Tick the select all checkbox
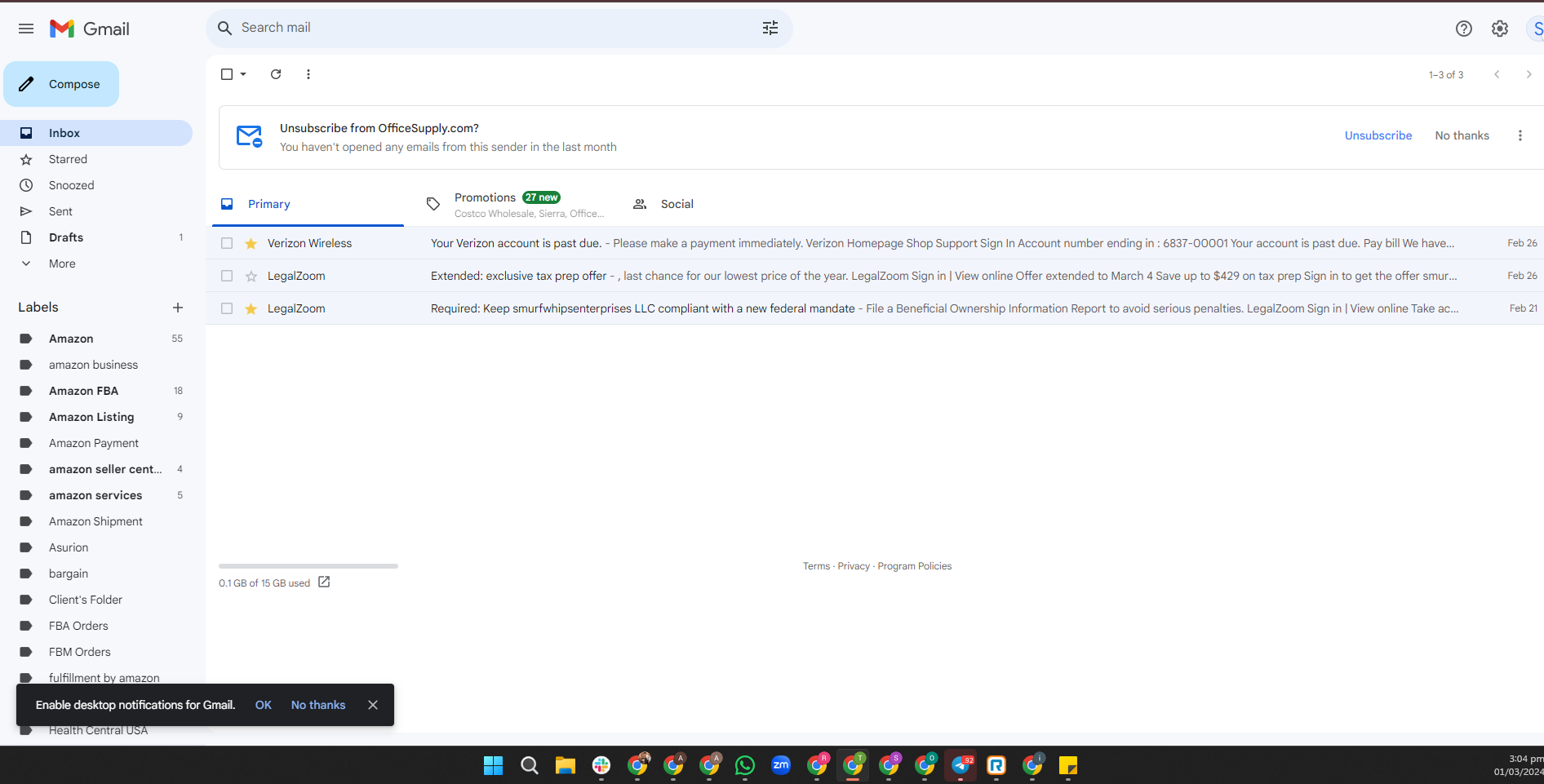Image resolution: width=1544 pixels, height=784 pixels. [227, 74]
